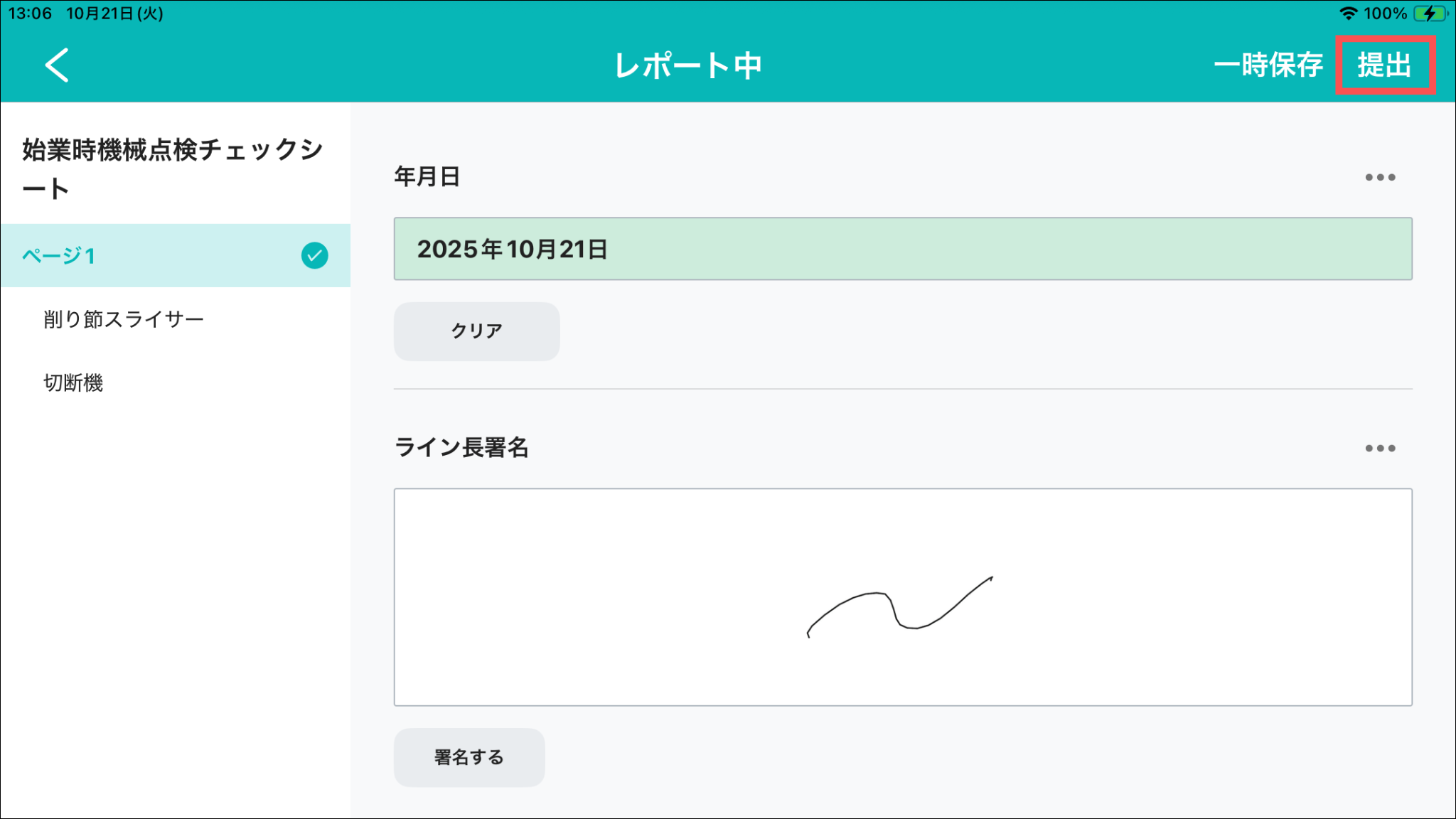1456x819 pixels.
Task: Tap the レポート中 header title
Action: point(688,65)
